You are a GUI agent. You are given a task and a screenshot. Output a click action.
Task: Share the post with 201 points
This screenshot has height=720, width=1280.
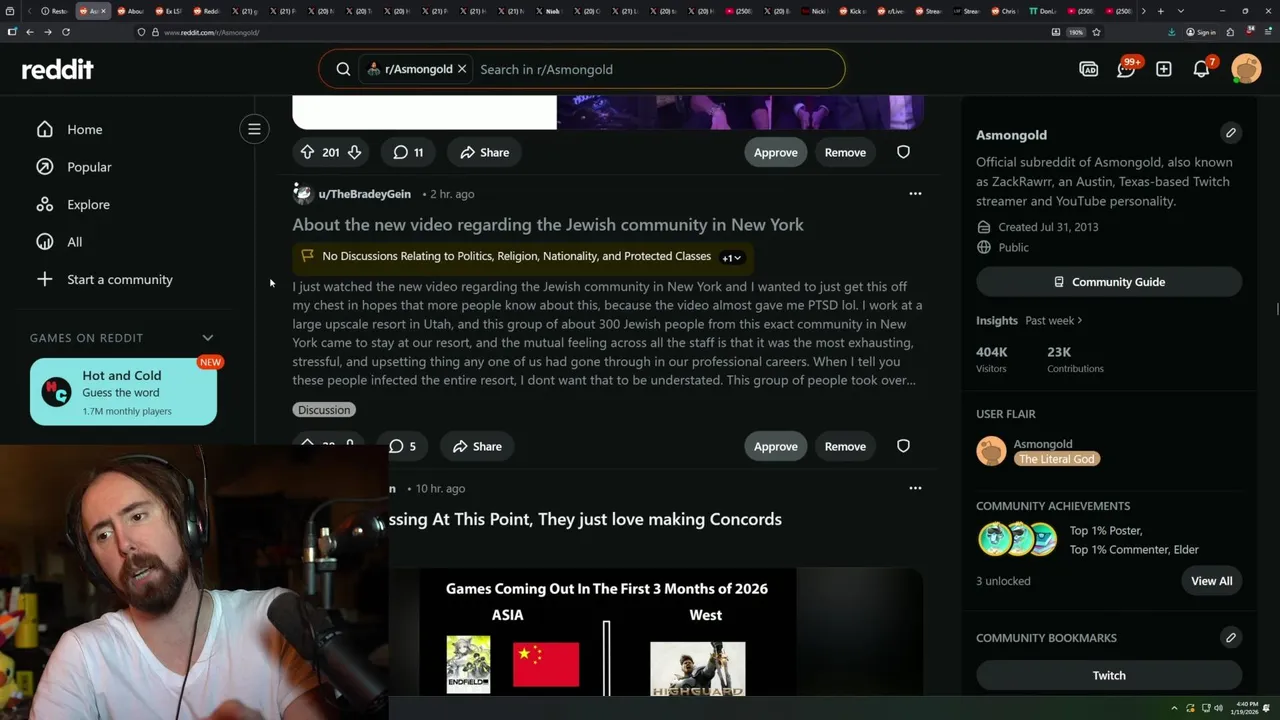pyautogui.click(x=485, y=152)
